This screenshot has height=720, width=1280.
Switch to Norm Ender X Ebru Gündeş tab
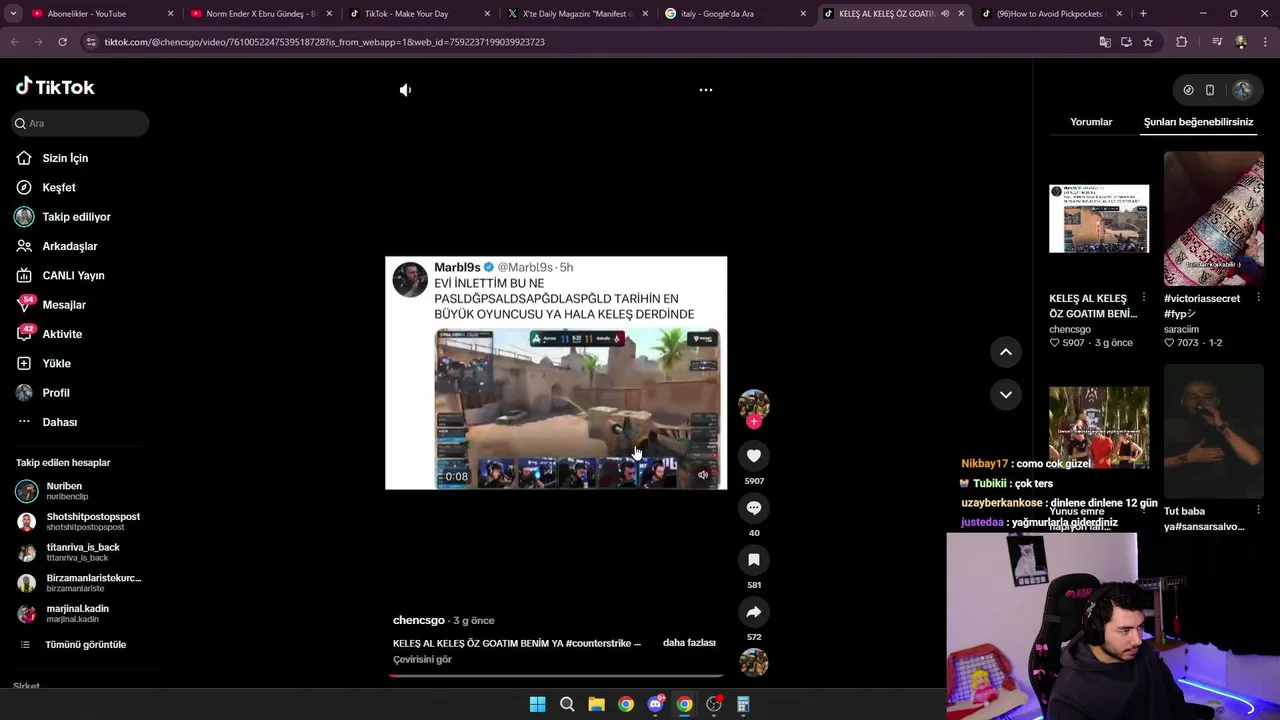tap(260, 14)
